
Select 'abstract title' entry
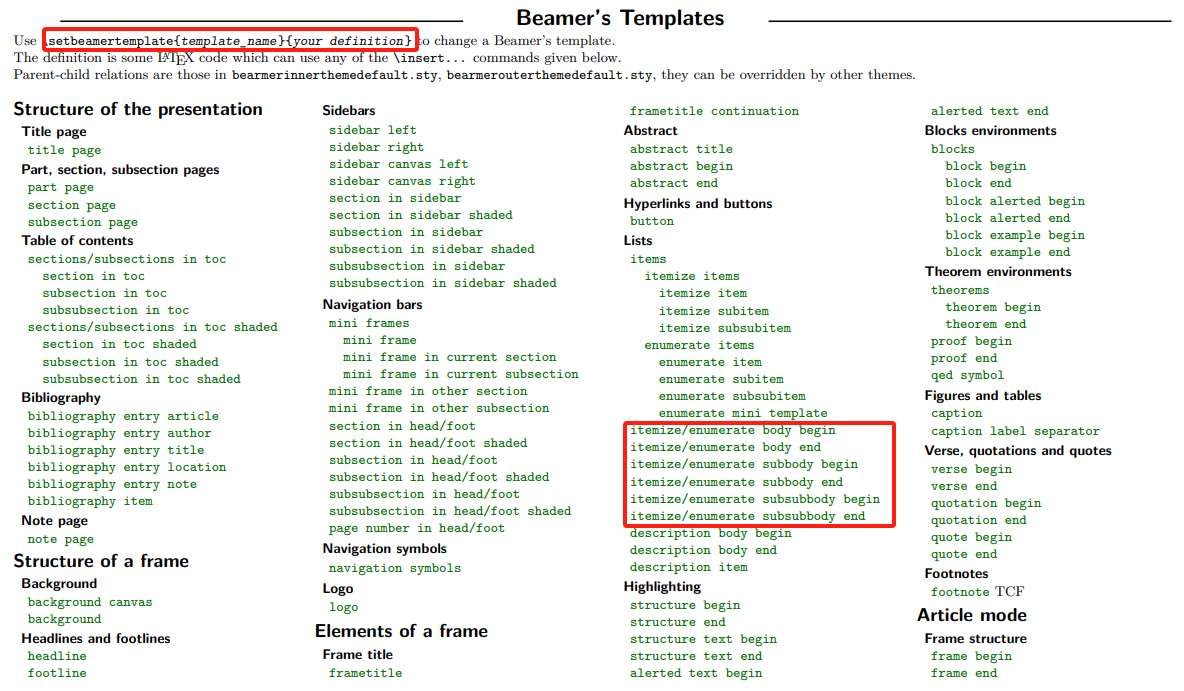click(x=681, y=150)
